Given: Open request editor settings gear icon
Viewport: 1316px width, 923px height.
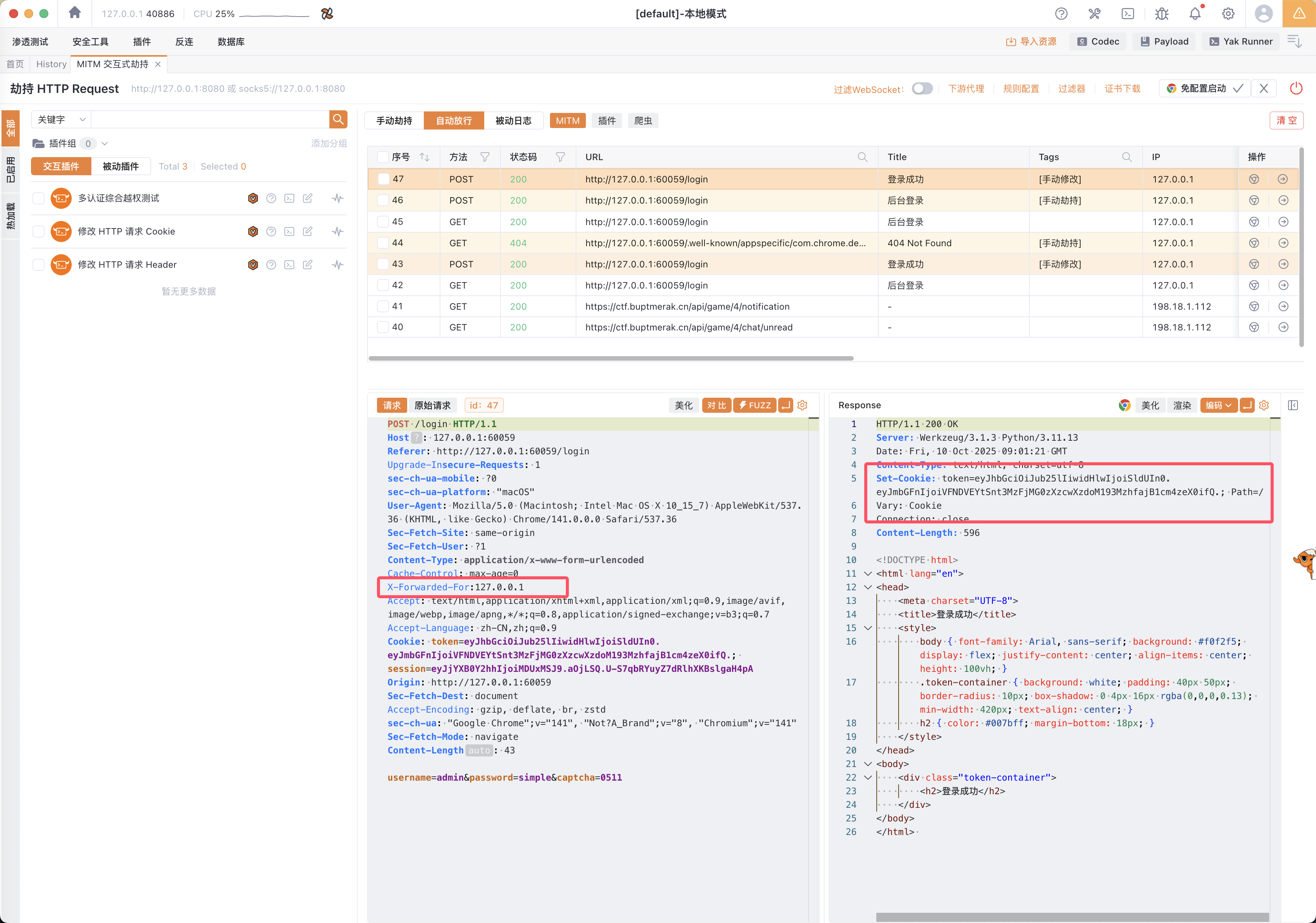Looking at the screenshot, I should [x=802, y=405].
